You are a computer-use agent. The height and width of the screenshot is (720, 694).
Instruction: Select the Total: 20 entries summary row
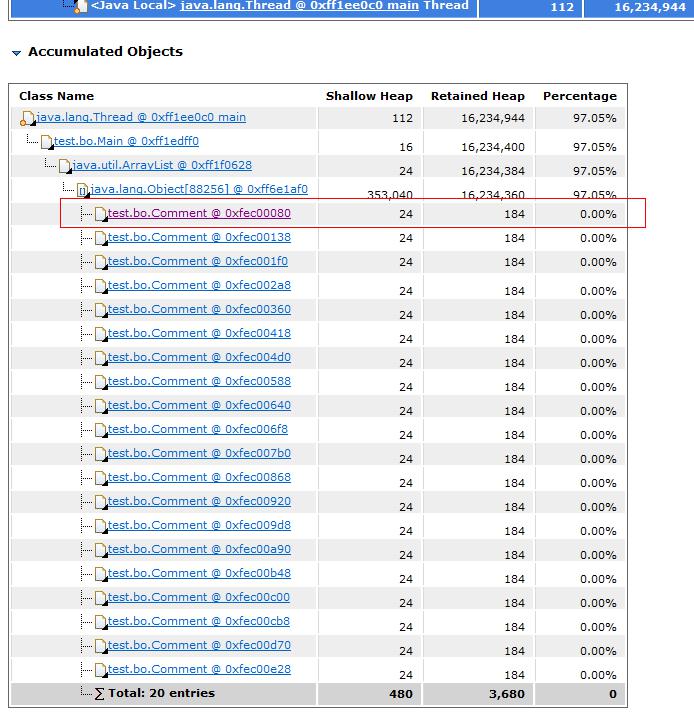coord(318,693)
